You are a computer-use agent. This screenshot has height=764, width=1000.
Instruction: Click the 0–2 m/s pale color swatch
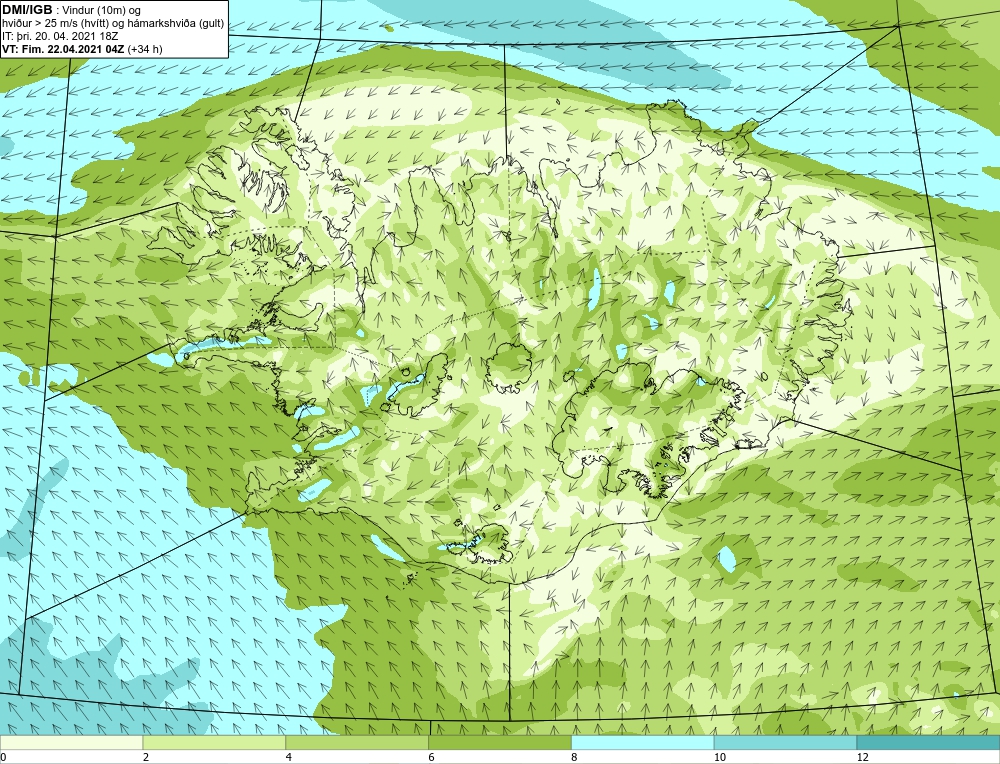(71, 743)
